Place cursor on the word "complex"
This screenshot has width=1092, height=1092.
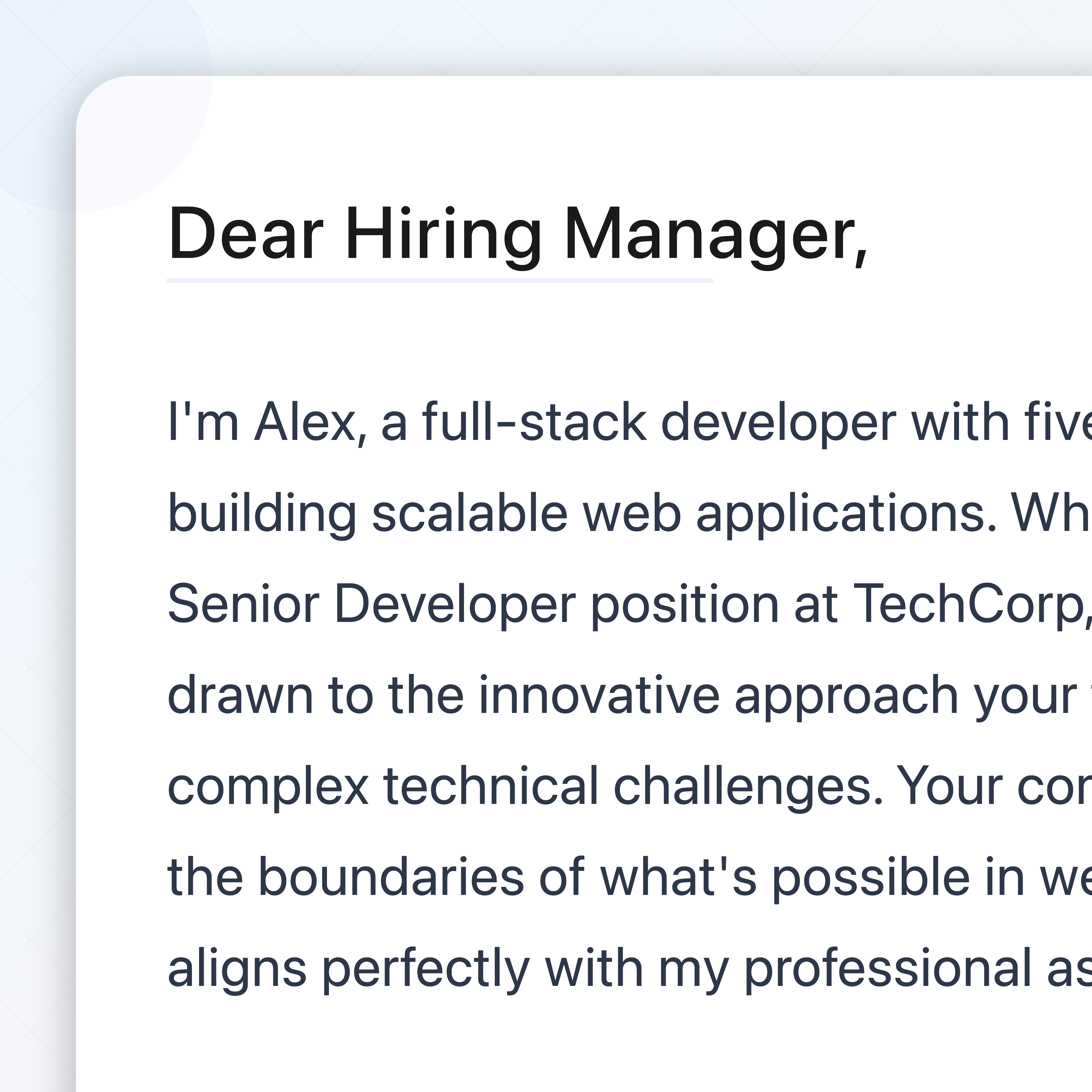268,786
